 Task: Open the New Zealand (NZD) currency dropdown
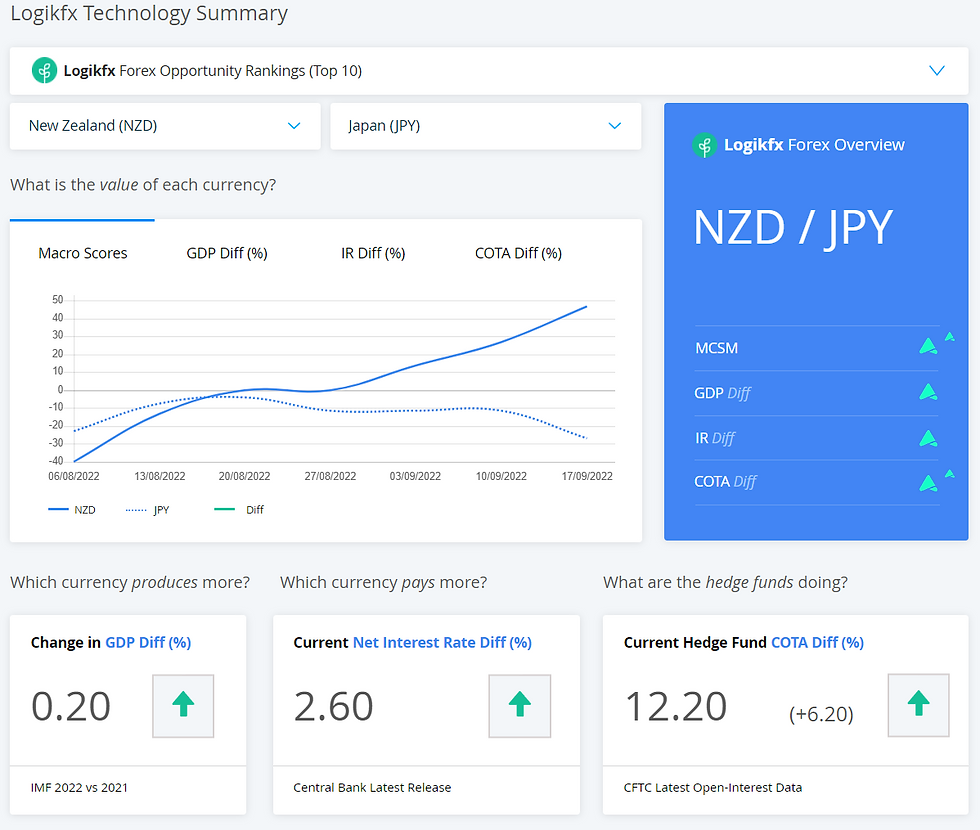pyautogui.click(x=165, y=126)
